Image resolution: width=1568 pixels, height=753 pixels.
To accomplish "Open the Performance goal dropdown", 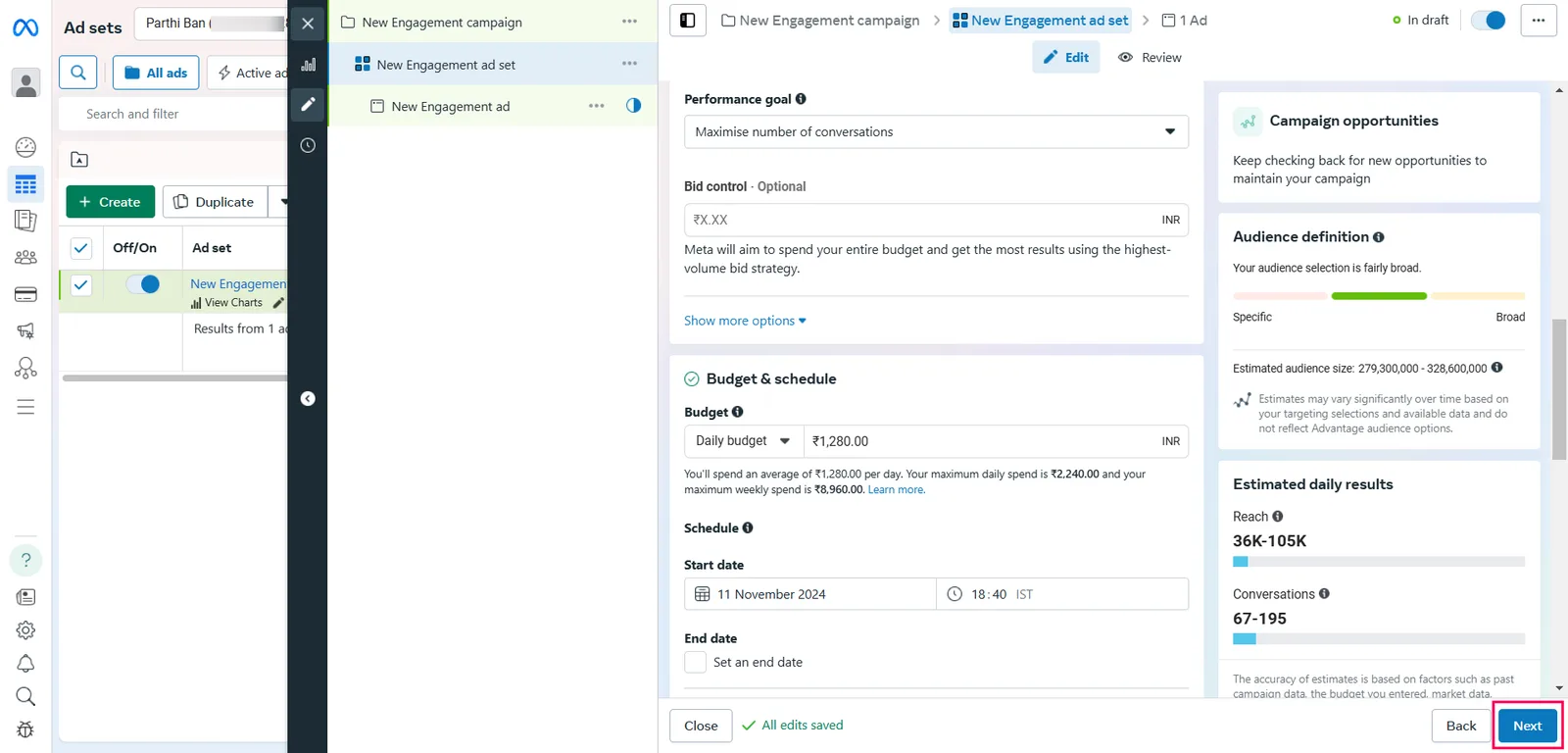I will (x=936, y=131).
